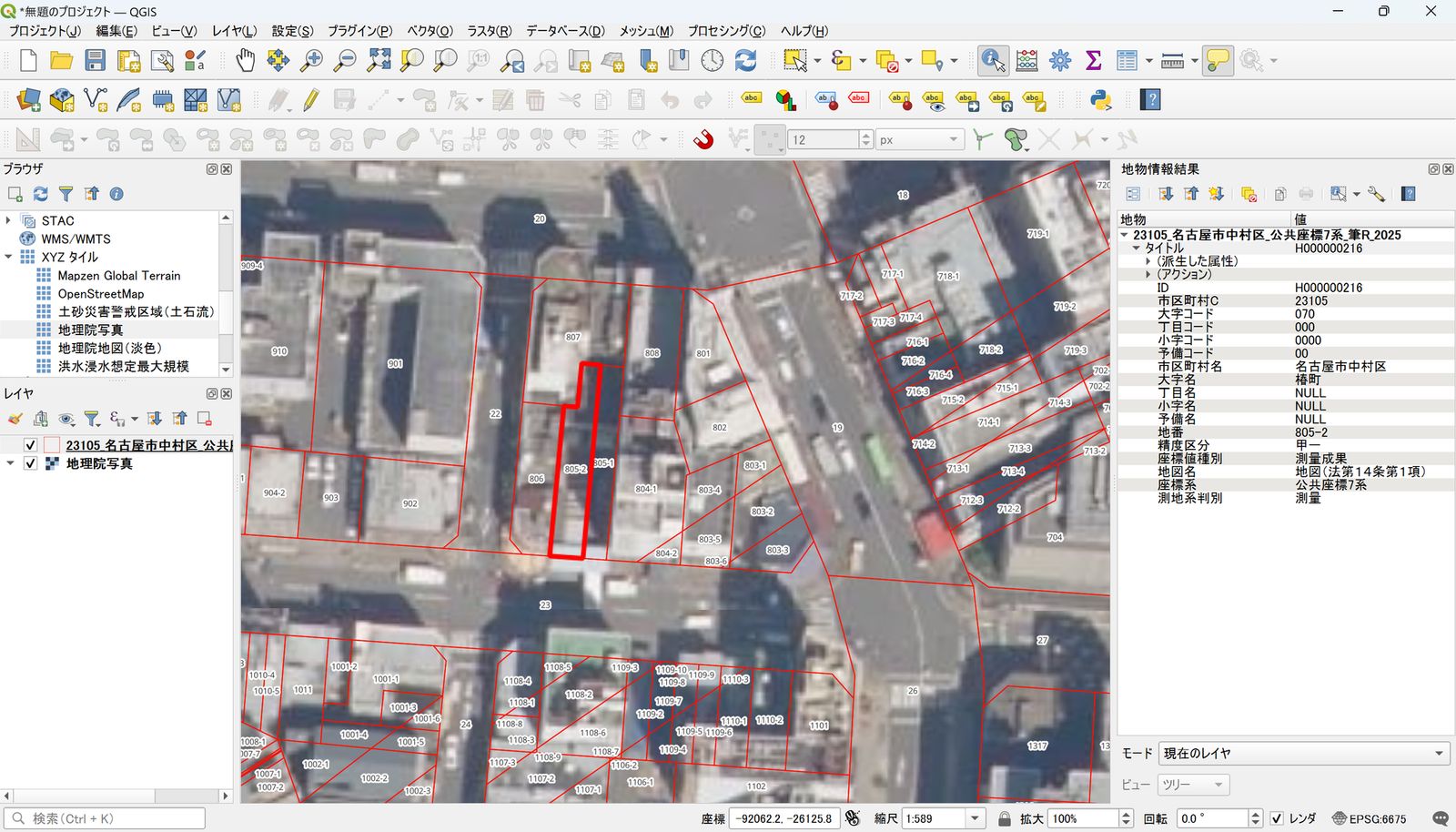
Task: Click Refresh in the Browser panel
Action: coord(40,194)
